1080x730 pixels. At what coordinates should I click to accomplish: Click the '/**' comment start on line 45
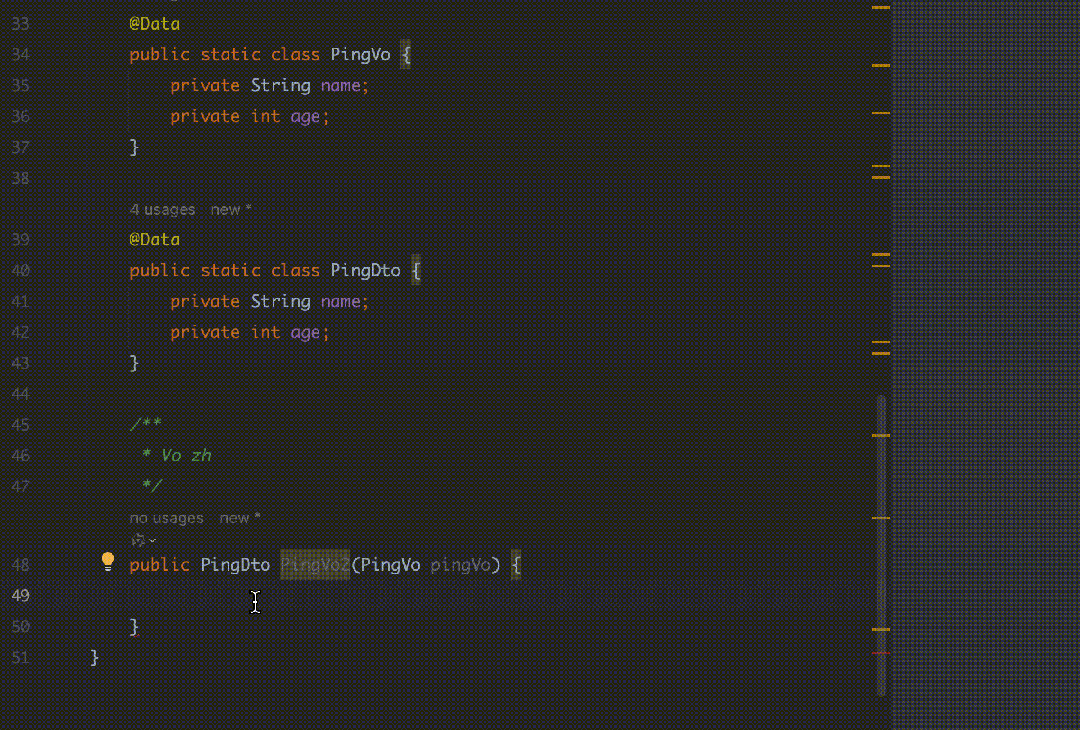coord(145,424)
